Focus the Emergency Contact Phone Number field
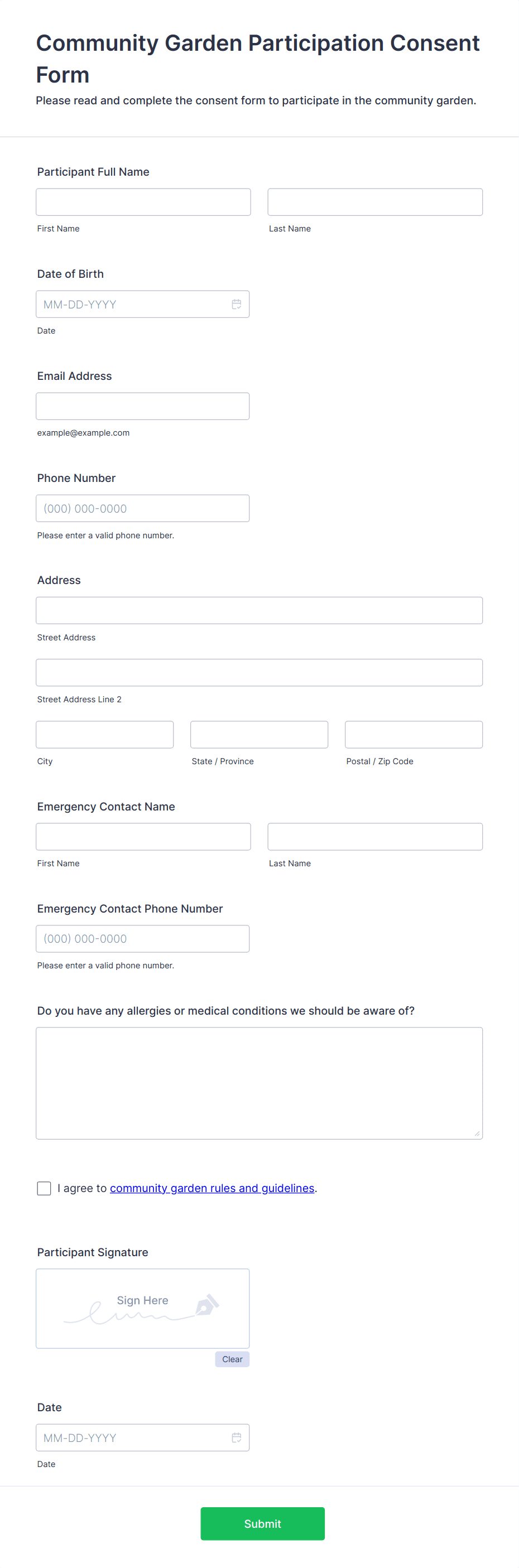Viewport: 519px width, 1568px height. 142,939
